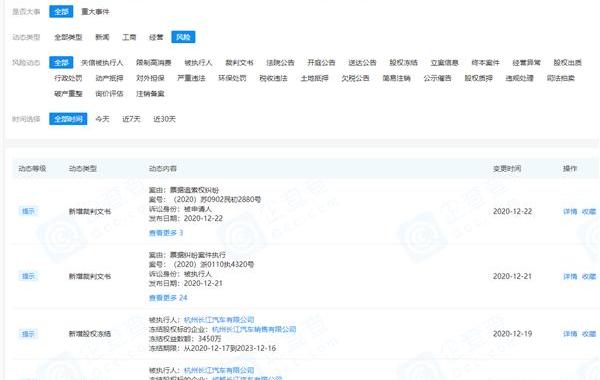Click the 提示 tag in the 2020-12-21 row
Image resolution: width=600 pixels, height=380 pixels.
pos(28,276)
